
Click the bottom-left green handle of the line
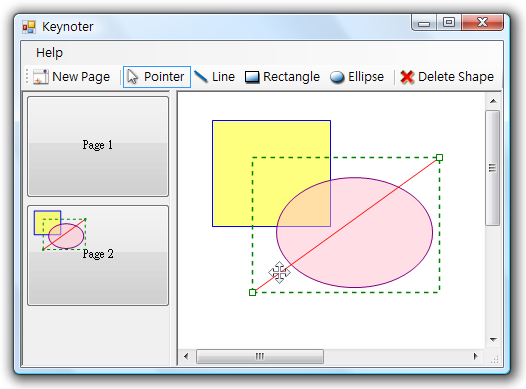[253, 292]
